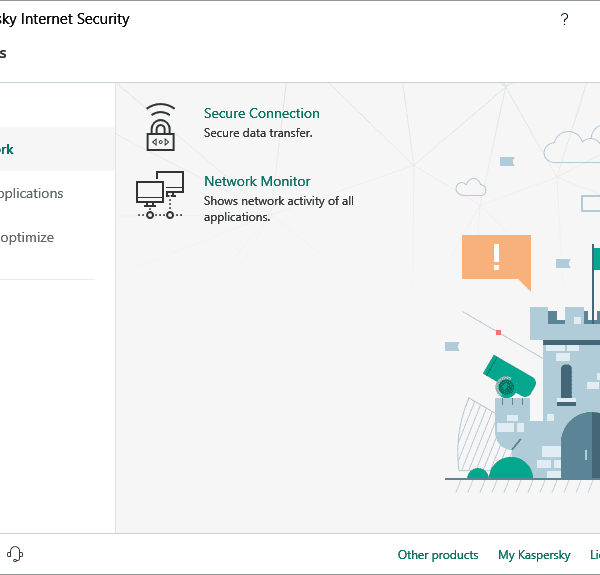Switch to the optimize sidebar tab

click(x=27, y=238)
